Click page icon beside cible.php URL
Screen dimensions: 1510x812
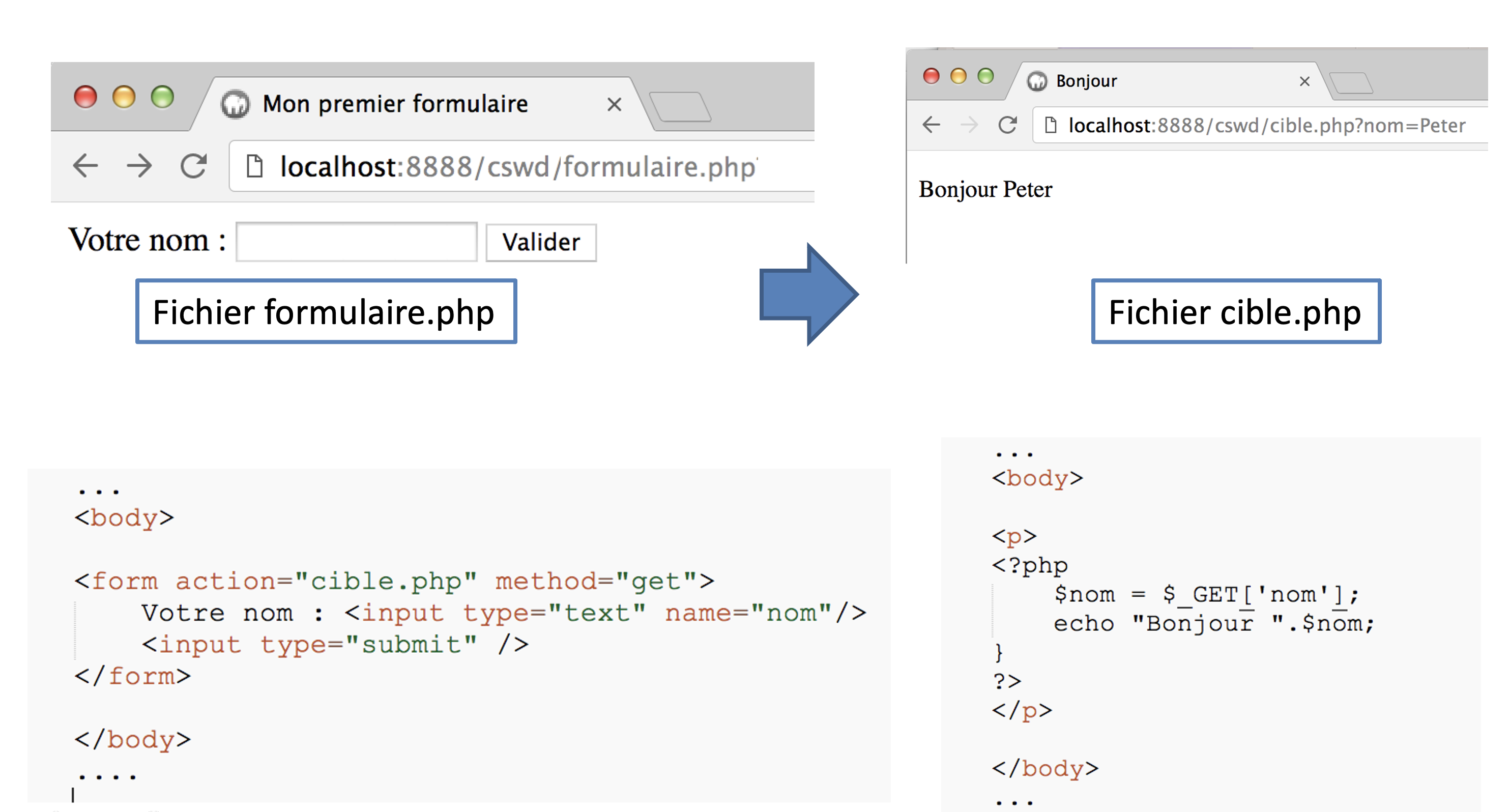click(1051, 126)
